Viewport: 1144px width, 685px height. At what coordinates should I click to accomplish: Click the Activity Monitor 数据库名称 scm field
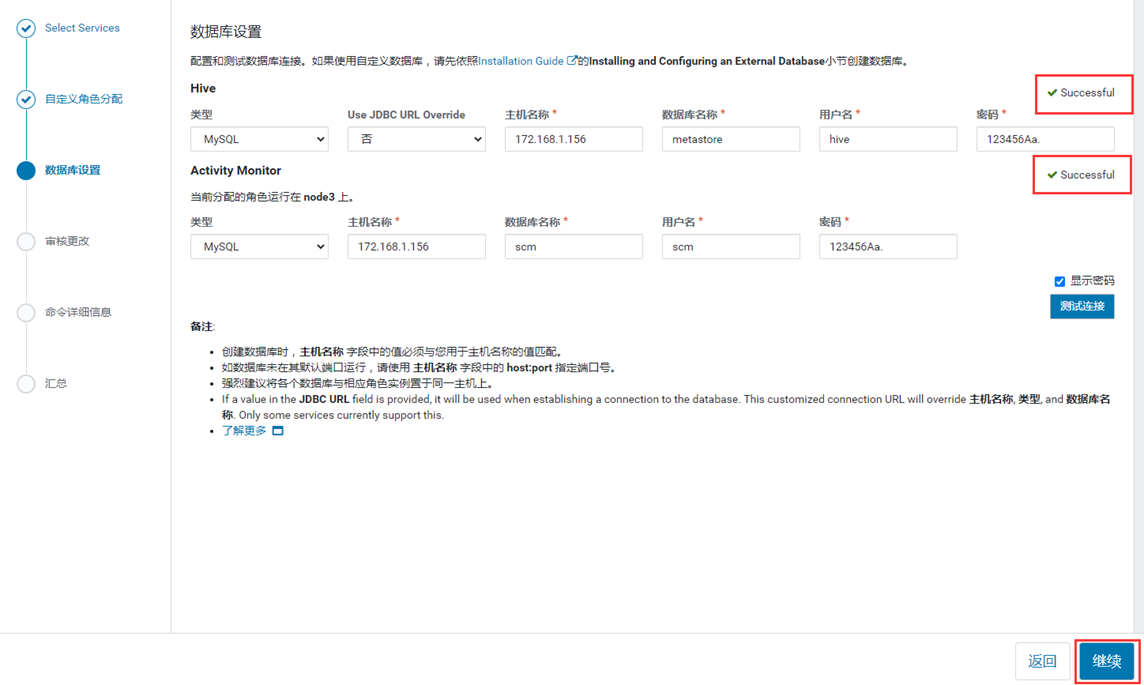(x=573, y=247)
